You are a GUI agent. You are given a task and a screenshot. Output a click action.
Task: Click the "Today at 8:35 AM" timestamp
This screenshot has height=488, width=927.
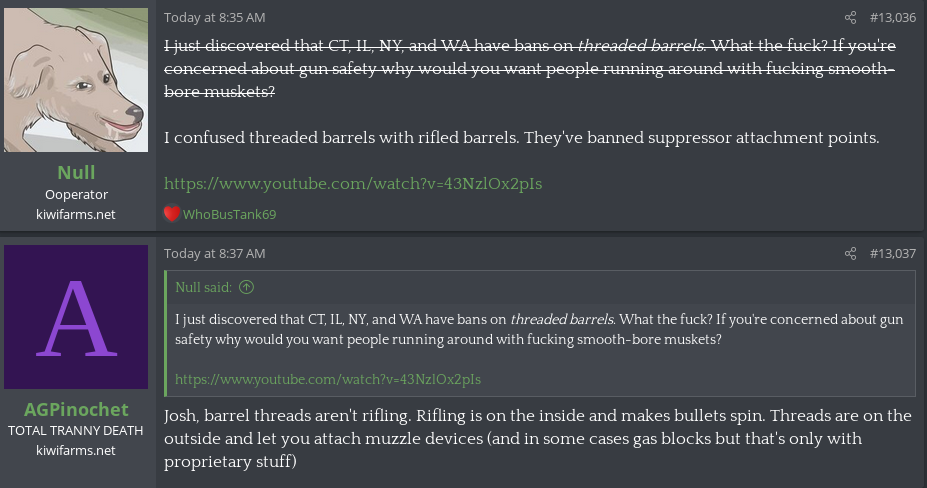coord(214,18)
